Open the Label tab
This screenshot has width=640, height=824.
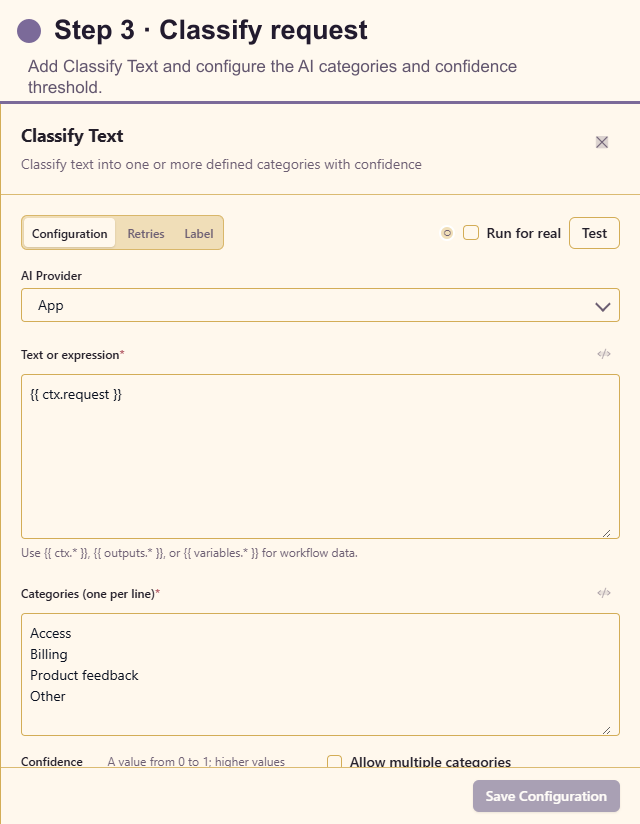point(199,233)
